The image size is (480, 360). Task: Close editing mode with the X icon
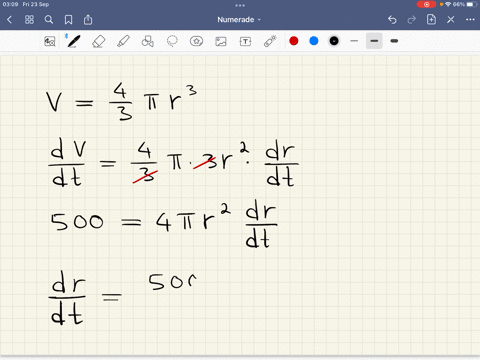pyautogui.click(x=451, y=20)
